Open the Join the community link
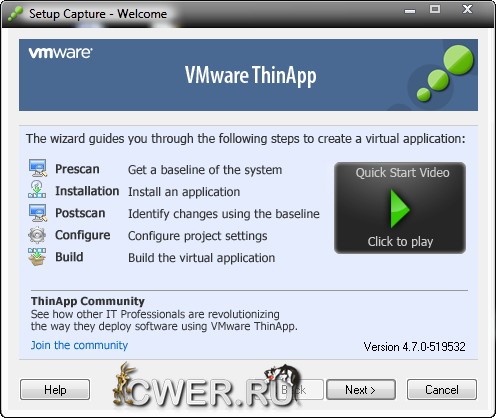 point(79,345)
